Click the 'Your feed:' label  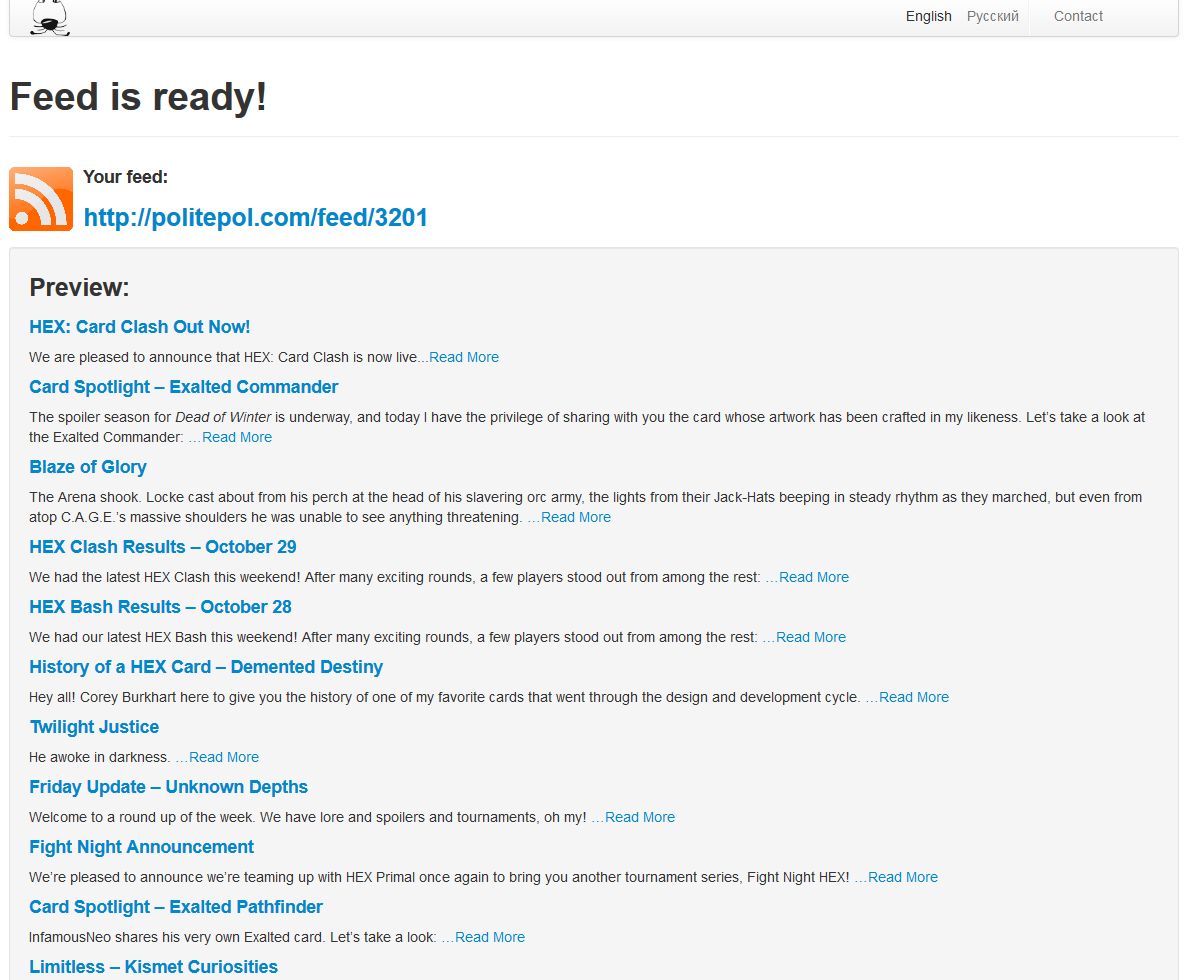125,176
